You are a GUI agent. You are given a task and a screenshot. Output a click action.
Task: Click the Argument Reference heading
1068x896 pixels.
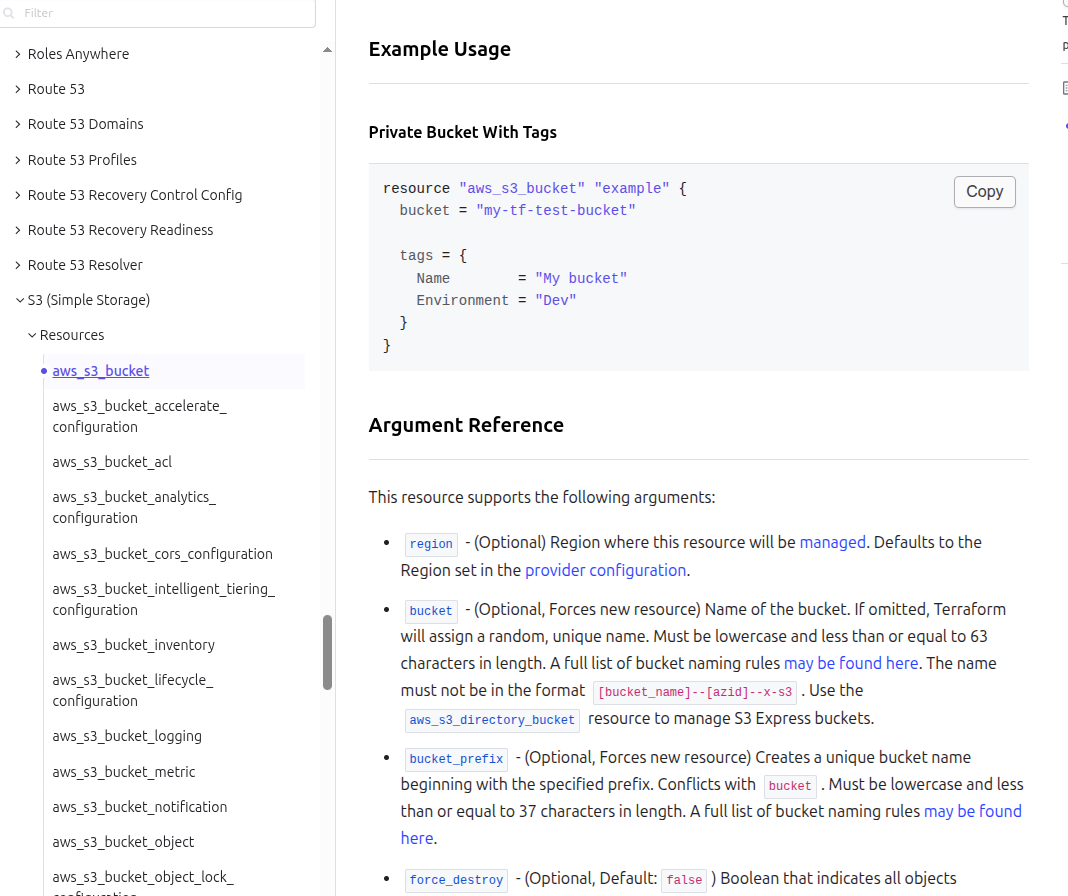[x=466, y=425]
